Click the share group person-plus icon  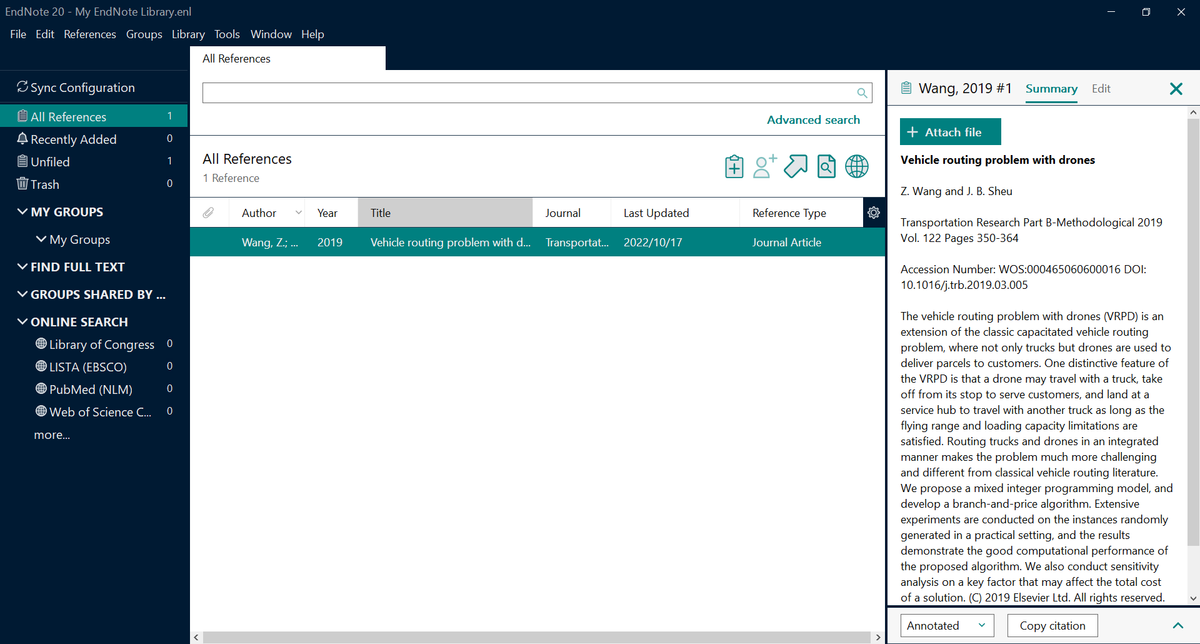pos(765,166)
